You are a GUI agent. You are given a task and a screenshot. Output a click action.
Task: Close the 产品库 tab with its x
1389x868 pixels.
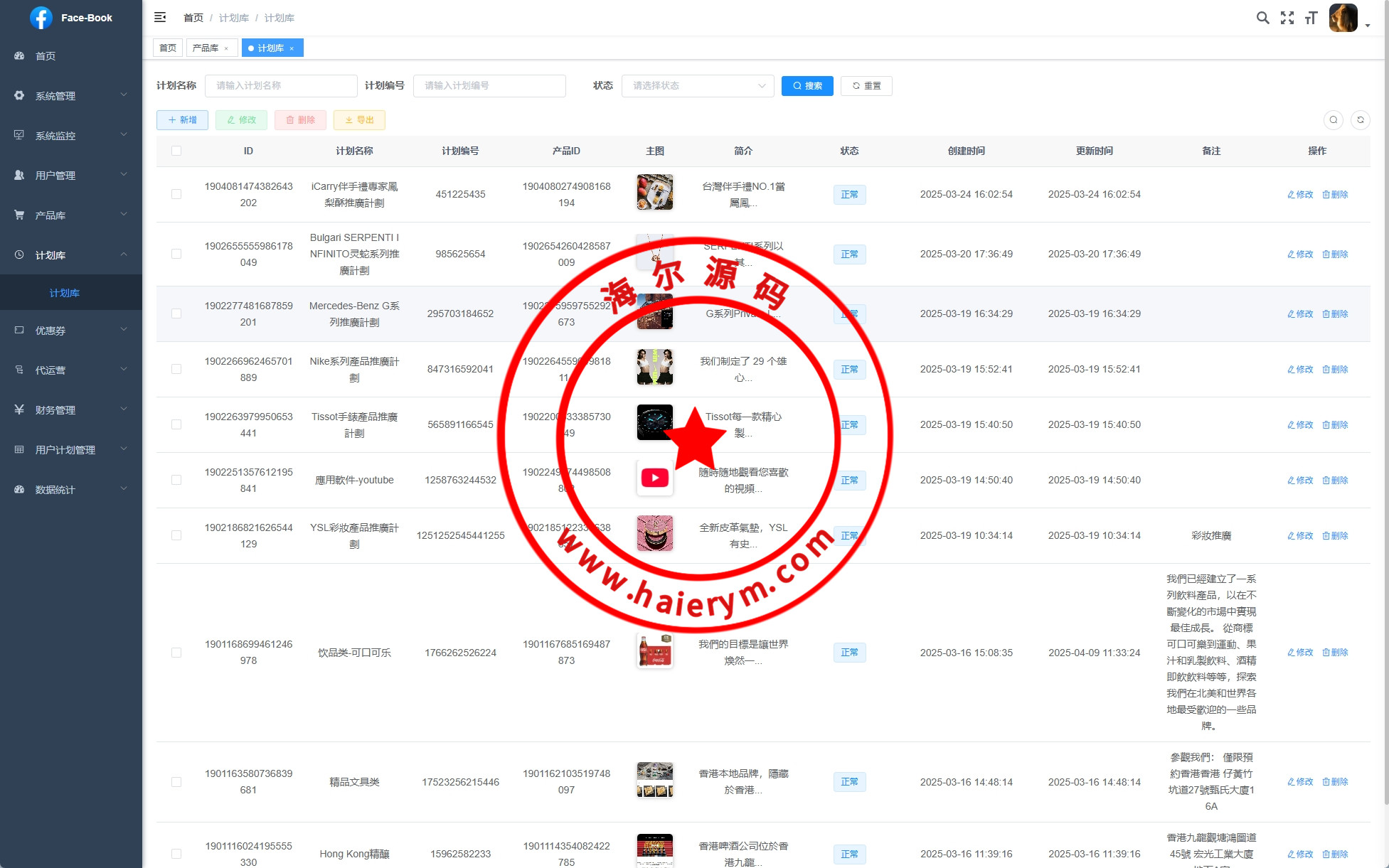(226, 48)
